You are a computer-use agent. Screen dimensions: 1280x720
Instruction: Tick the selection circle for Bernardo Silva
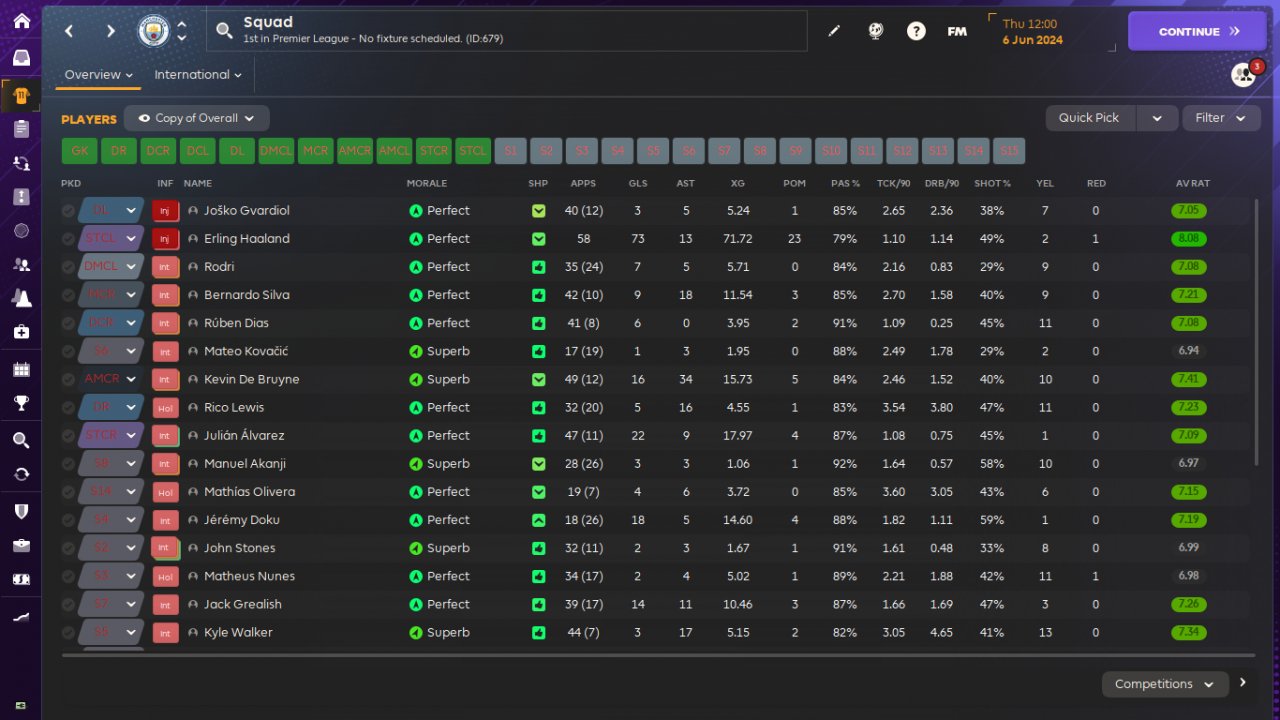[68, 295]
